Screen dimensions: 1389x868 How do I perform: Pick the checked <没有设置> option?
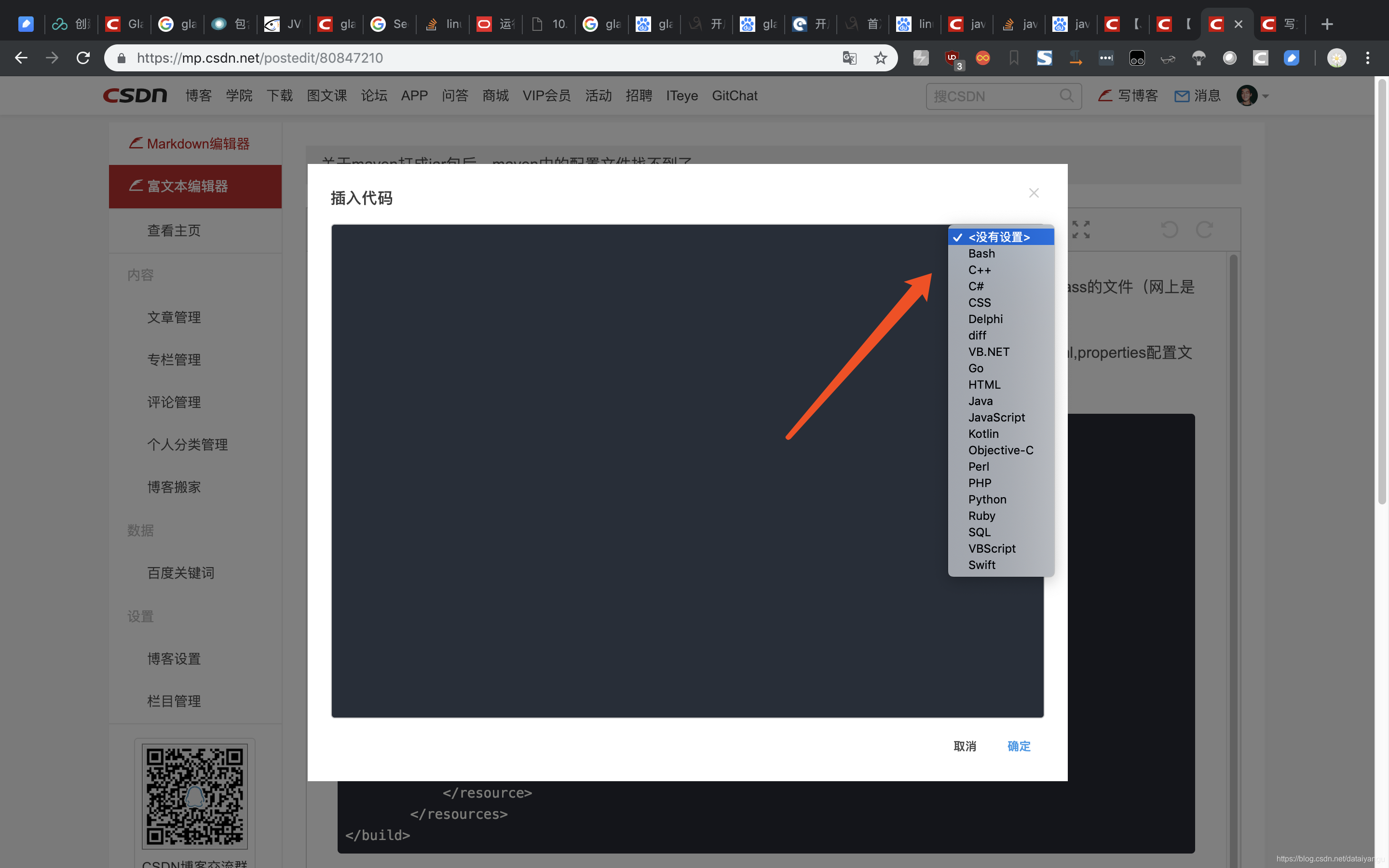point(999,237)
